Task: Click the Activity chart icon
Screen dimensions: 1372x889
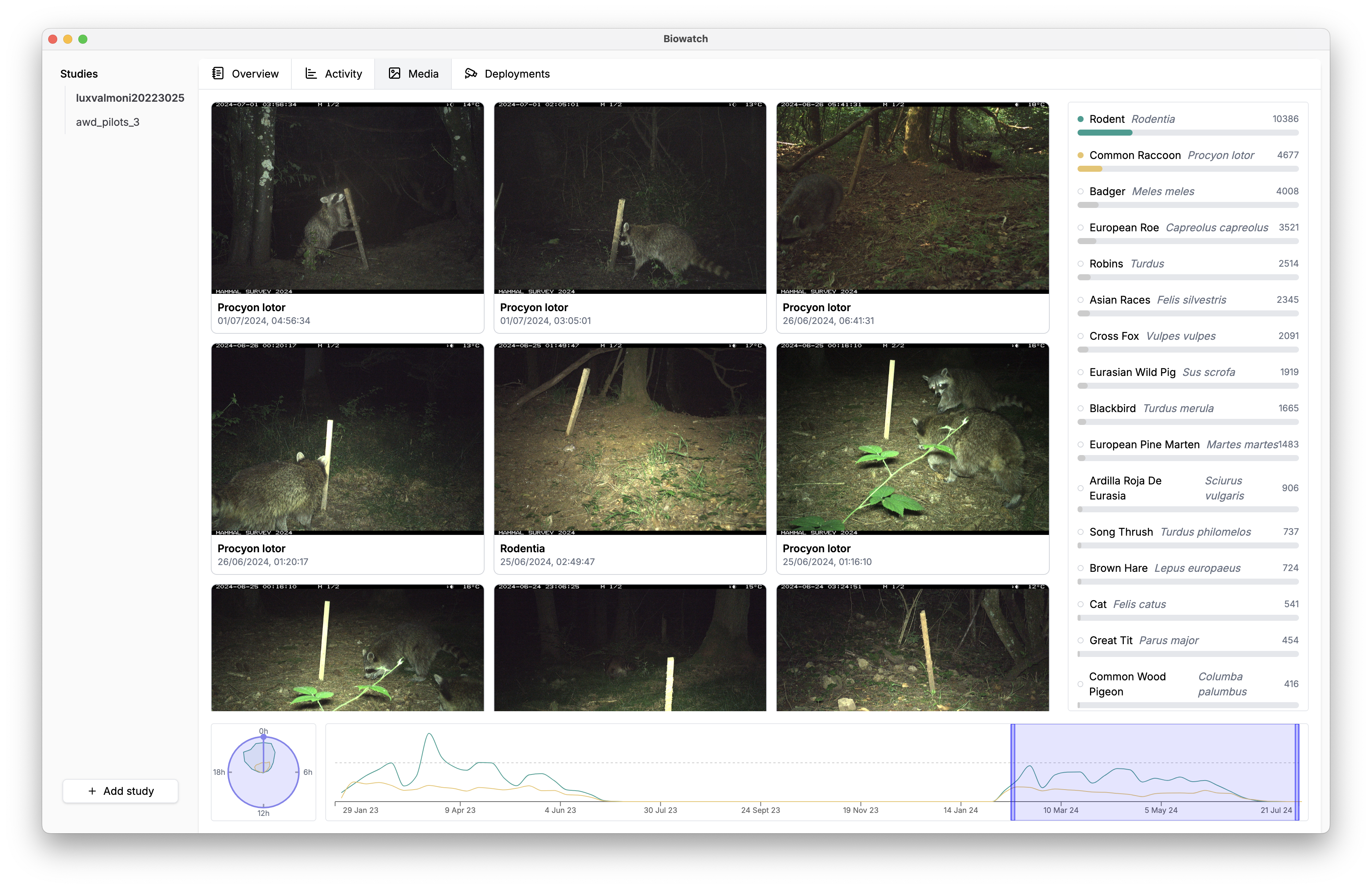Action: coord(311,73)
